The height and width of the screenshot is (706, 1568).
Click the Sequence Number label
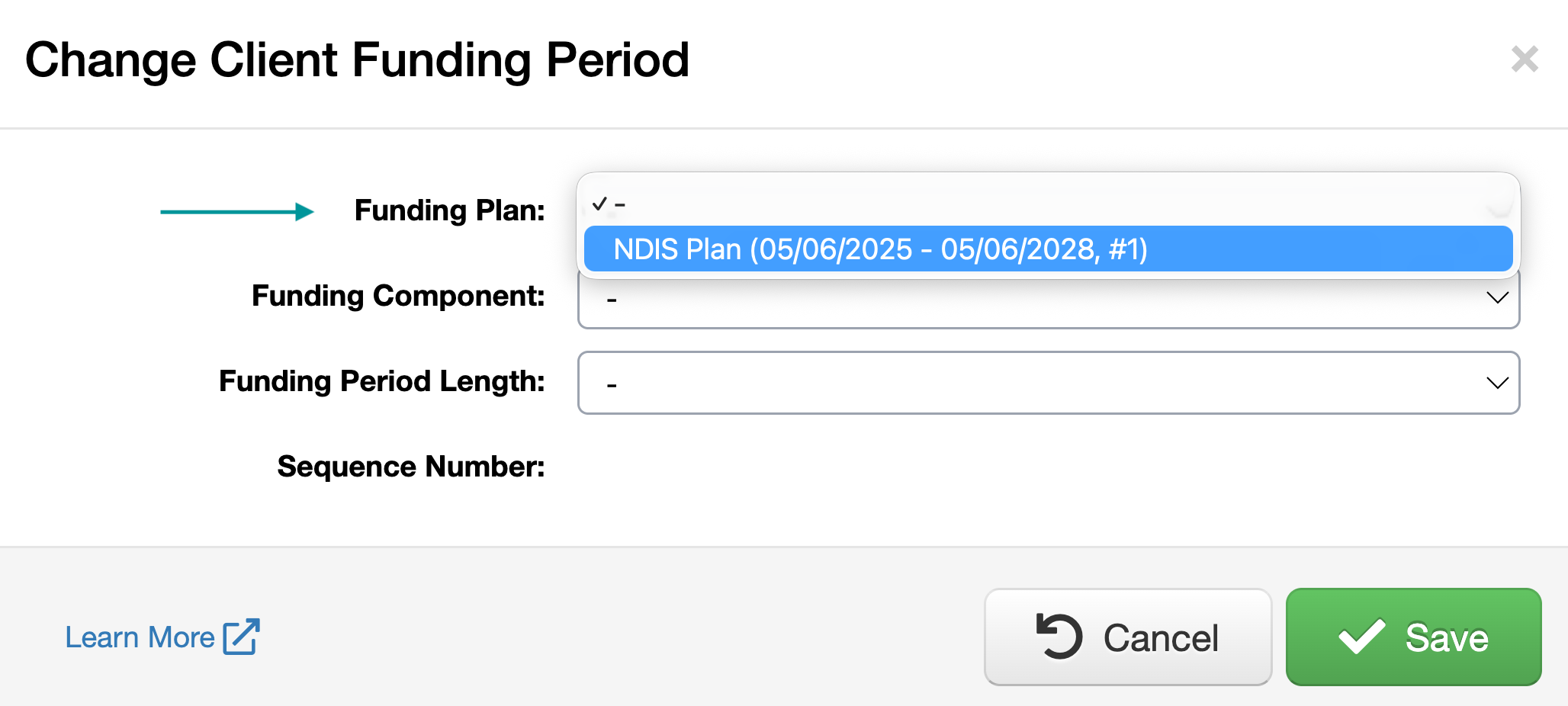pos(410,467)
